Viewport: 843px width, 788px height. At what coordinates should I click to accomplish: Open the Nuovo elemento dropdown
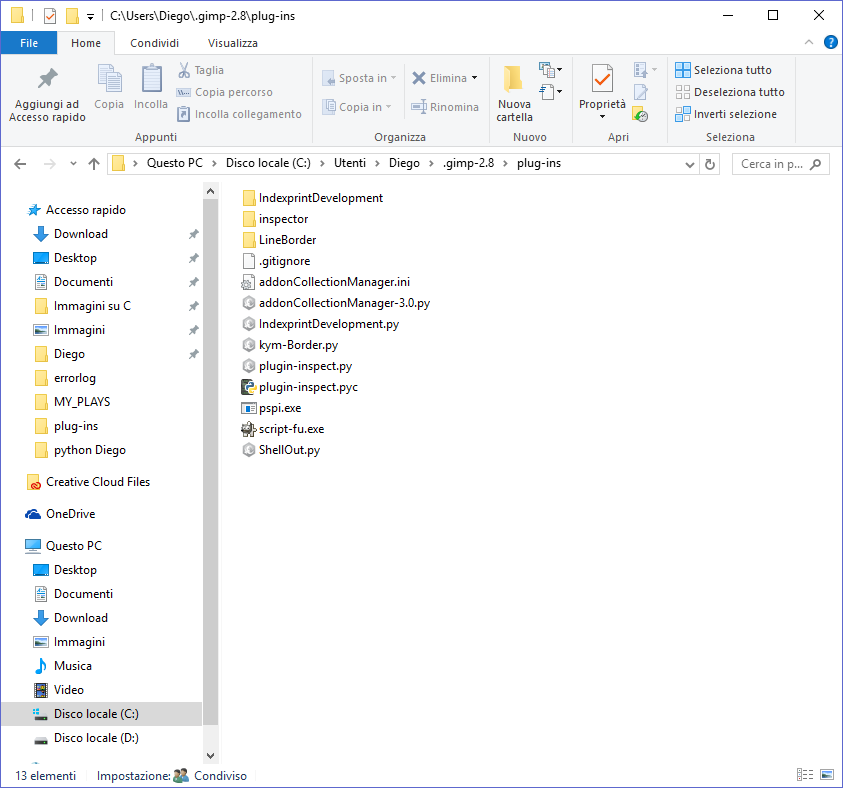point(551,69)
